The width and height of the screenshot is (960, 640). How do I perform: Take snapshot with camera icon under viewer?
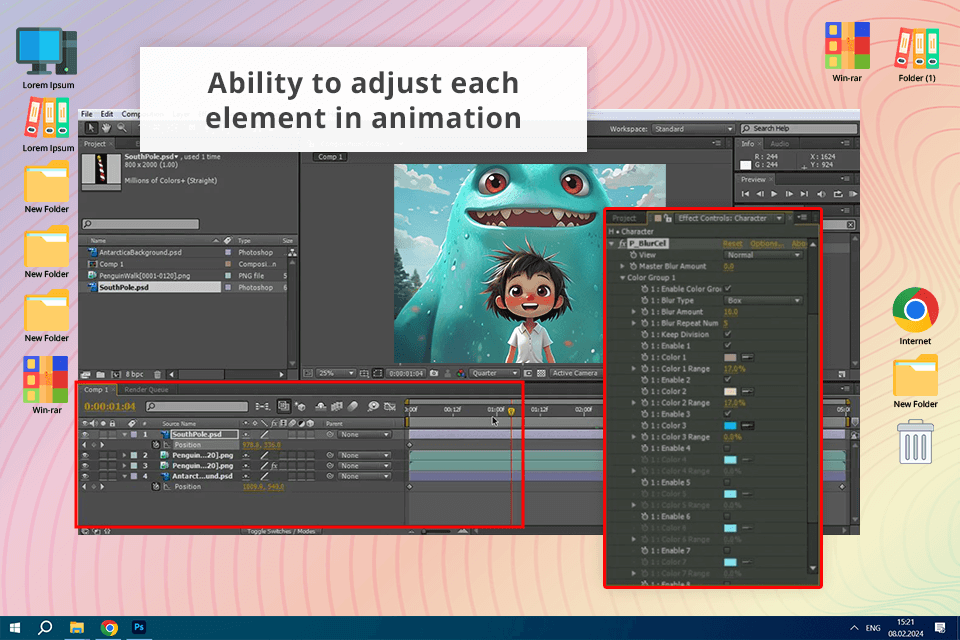point(434,373)
